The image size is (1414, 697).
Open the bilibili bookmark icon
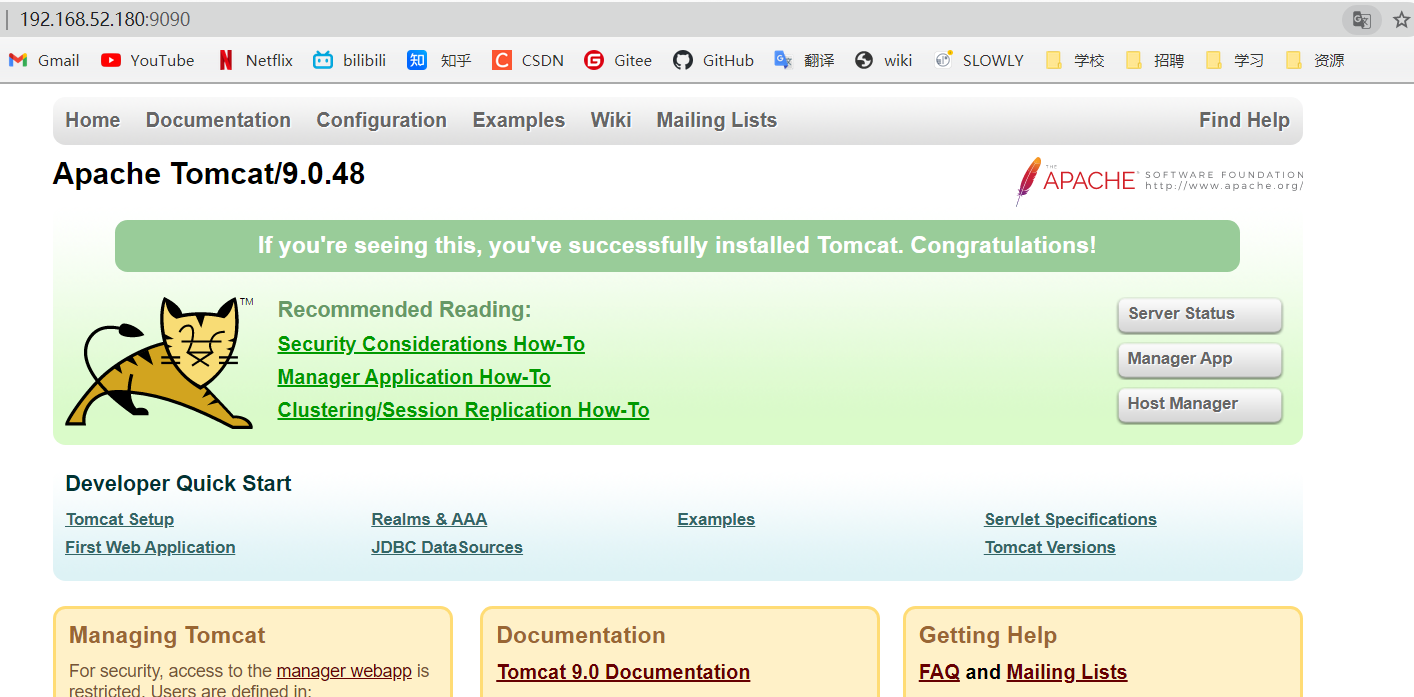coord(323,60)
